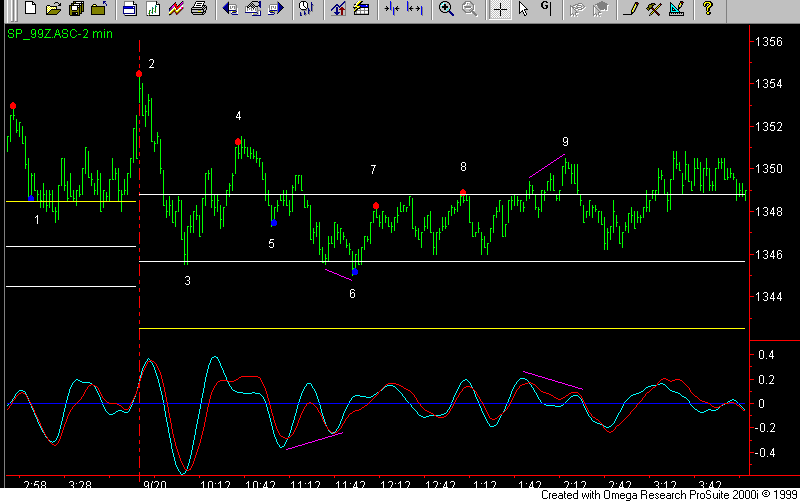Click the ruler and triangle drawing icon
This screenshot has width=800, height=501.
(x=677, y=9)
